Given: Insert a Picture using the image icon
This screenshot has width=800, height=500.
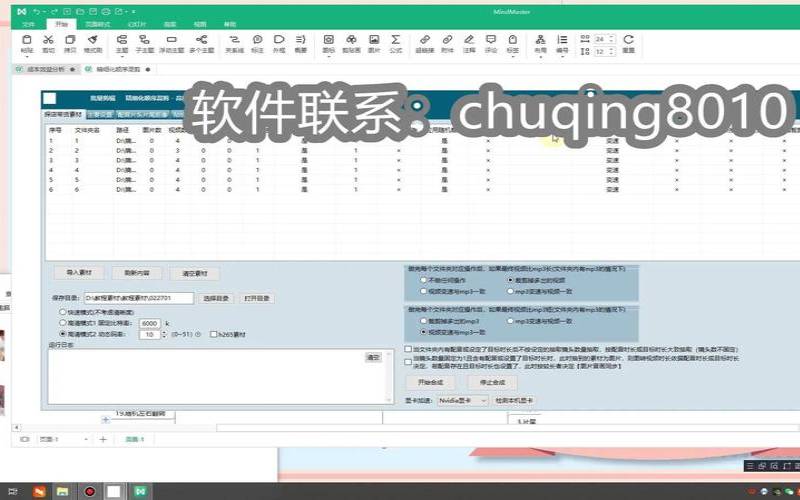Looking at the screenshot, I should [374, 40].
